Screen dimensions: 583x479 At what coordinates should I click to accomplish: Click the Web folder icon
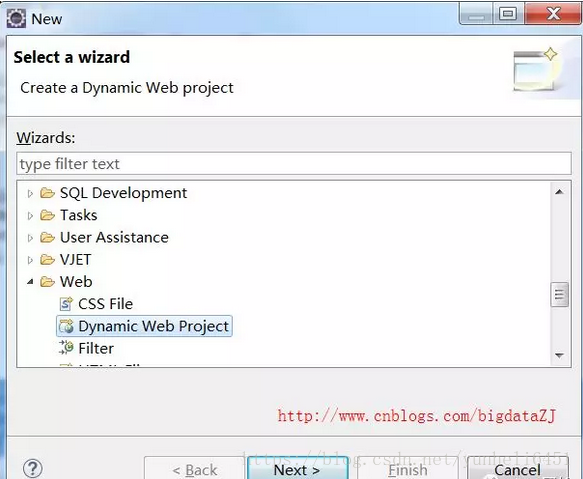[47, 282]
